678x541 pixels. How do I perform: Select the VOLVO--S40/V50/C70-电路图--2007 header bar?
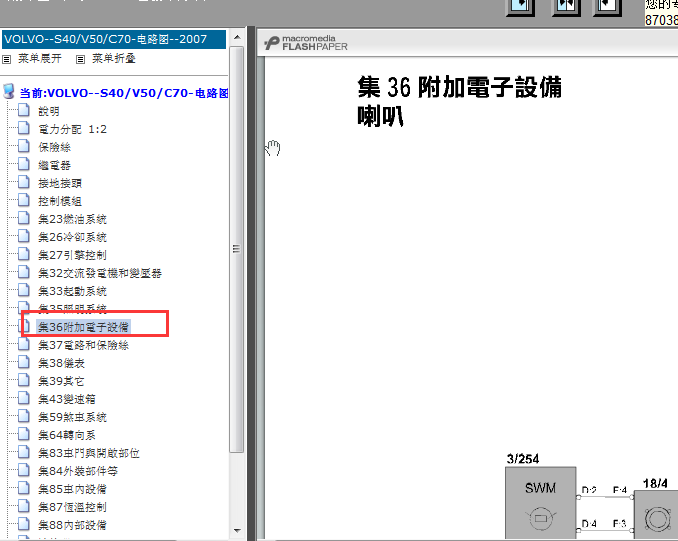coord(114,39)
